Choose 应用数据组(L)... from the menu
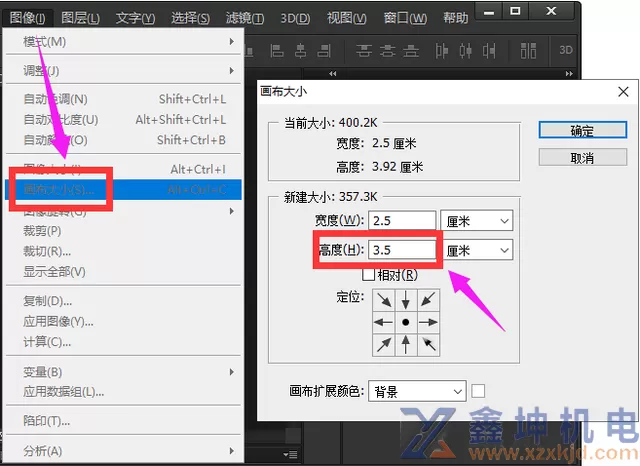Screen dimensions: 640x466 (x=123, y=392)
